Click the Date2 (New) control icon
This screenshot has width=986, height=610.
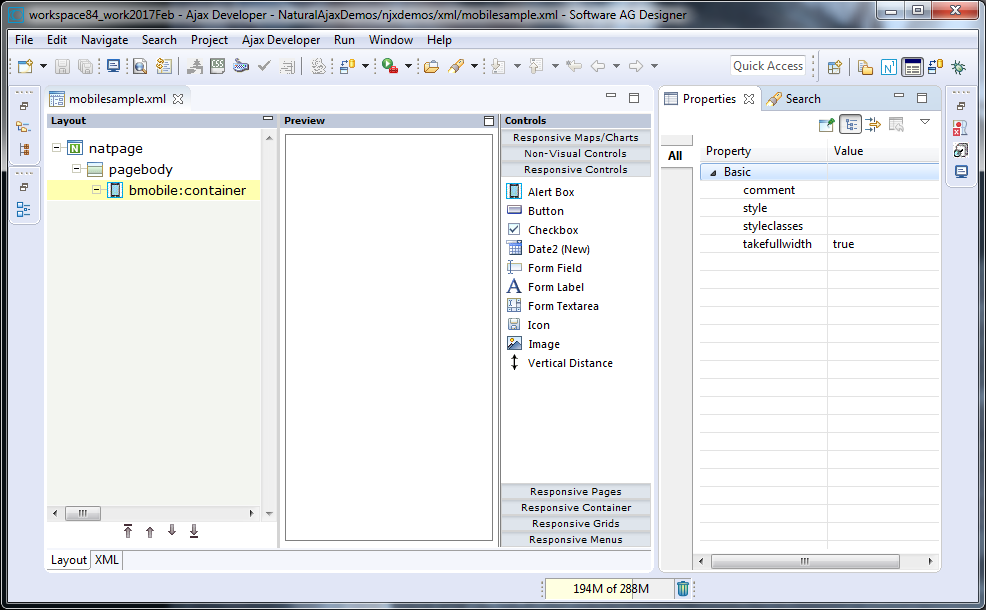[514, 249]
